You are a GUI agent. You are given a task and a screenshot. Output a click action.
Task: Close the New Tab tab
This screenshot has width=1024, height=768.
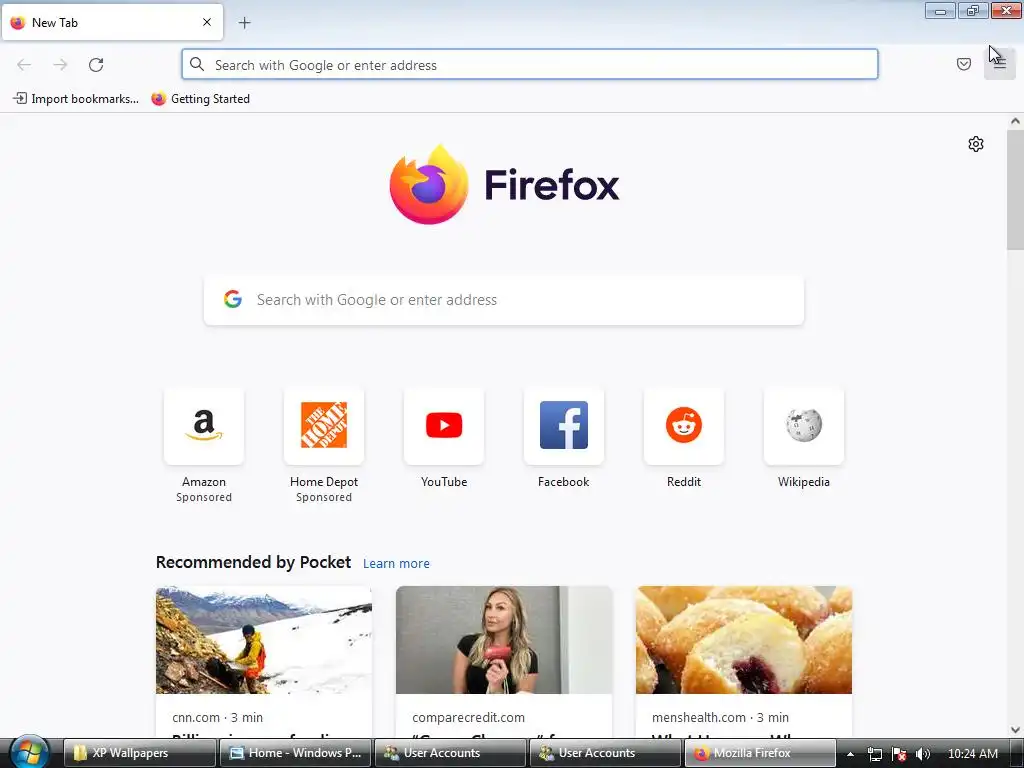coord(206,22)
